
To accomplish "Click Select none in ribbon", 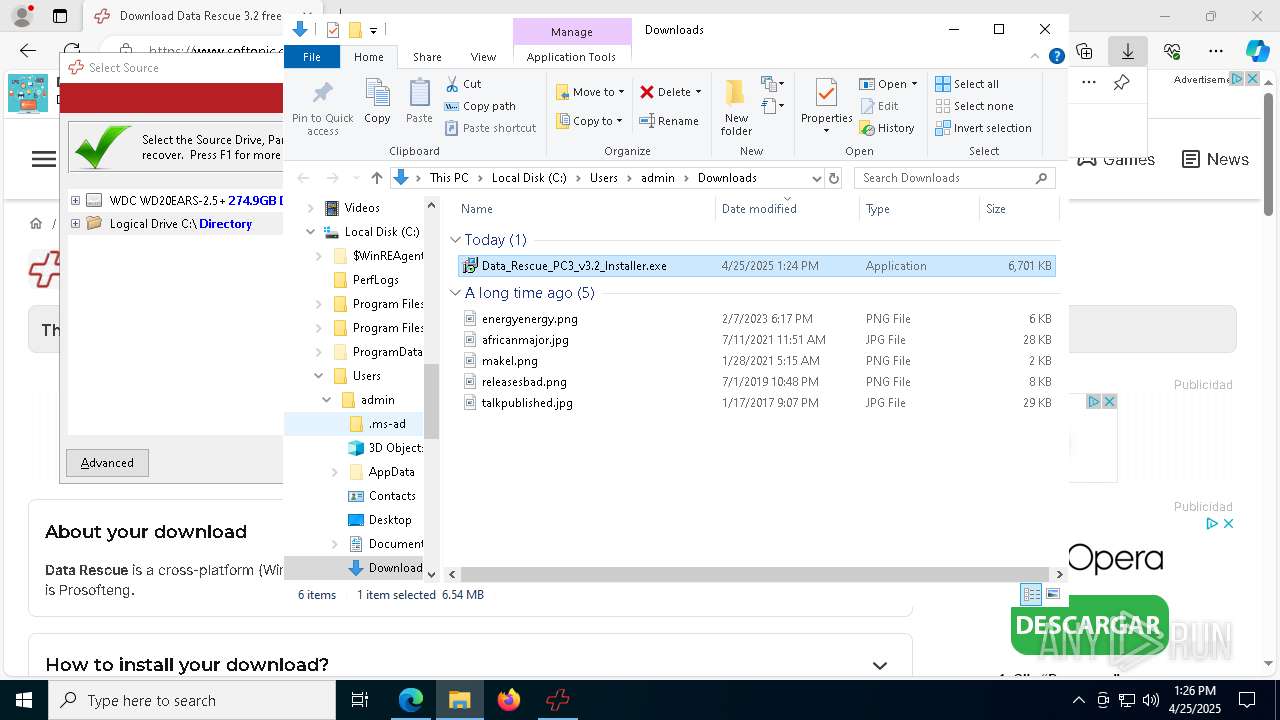I will [975, 106].
